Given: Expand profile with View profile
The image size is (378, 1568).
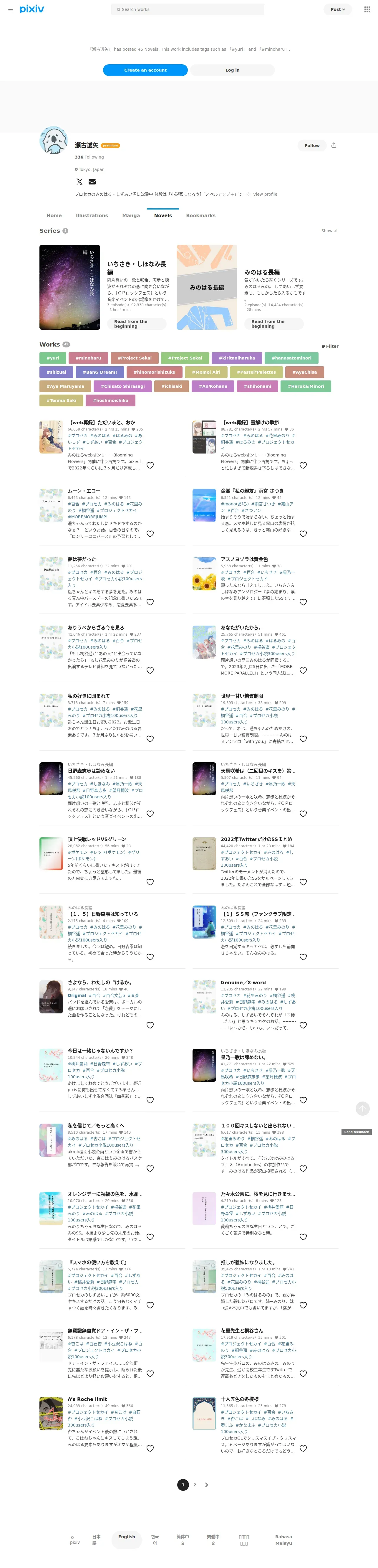Looking at the screenshot, I should 265,194.
